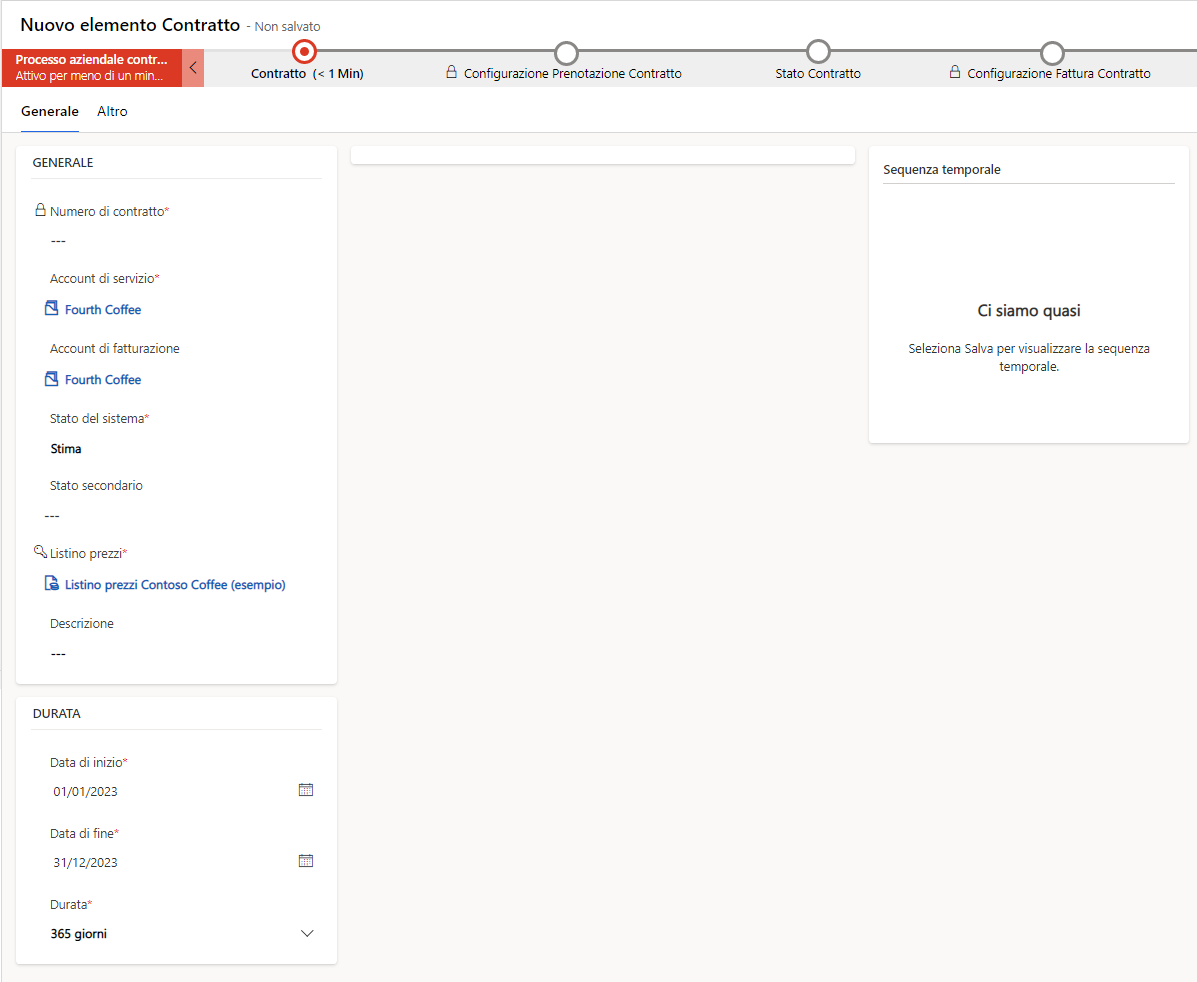Click the Stato Contratto stage label
This screenshot has width=1197, height=982.
[818, 74]
